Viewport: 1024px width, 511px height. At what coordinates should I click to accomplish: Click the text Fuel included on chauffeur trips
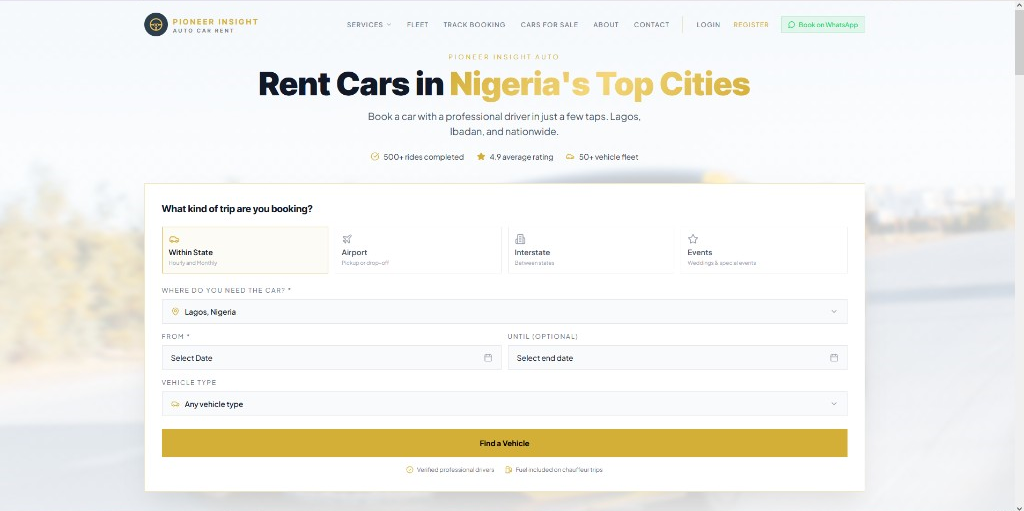[x=559, y=470]
